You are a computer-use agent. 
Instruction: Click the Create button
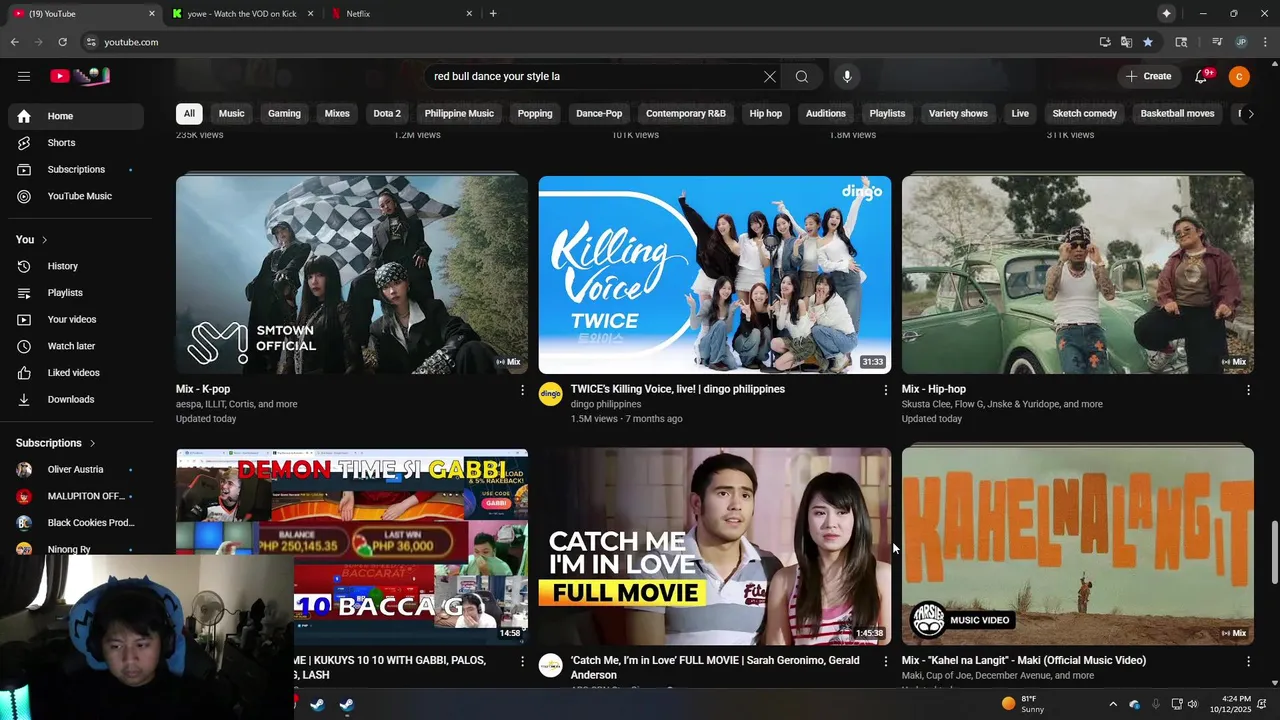pyautogui.click(x=1148, y=76)
